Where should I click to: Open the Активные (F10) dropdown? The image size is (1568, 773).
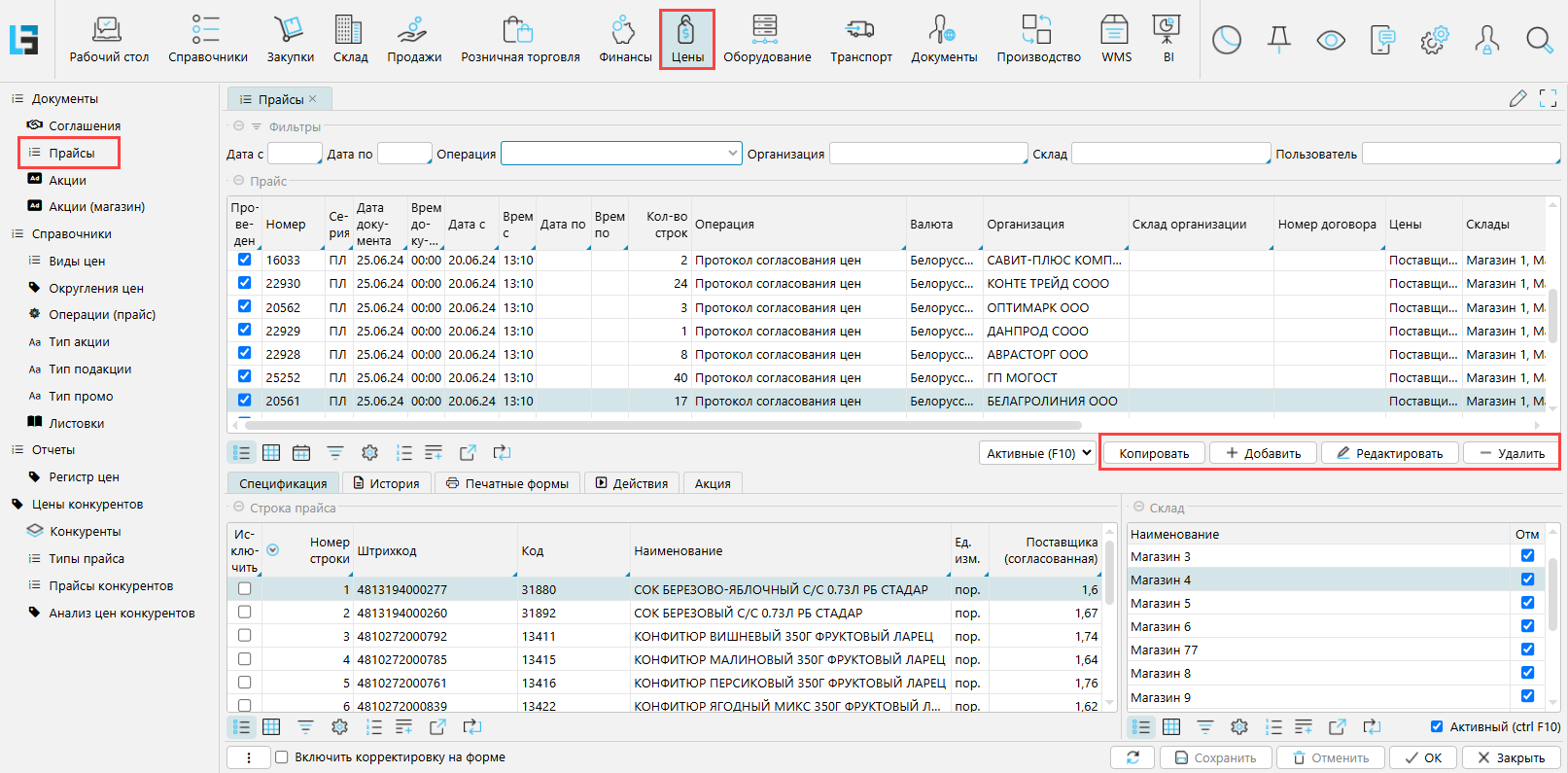[x=1037, y=453]
